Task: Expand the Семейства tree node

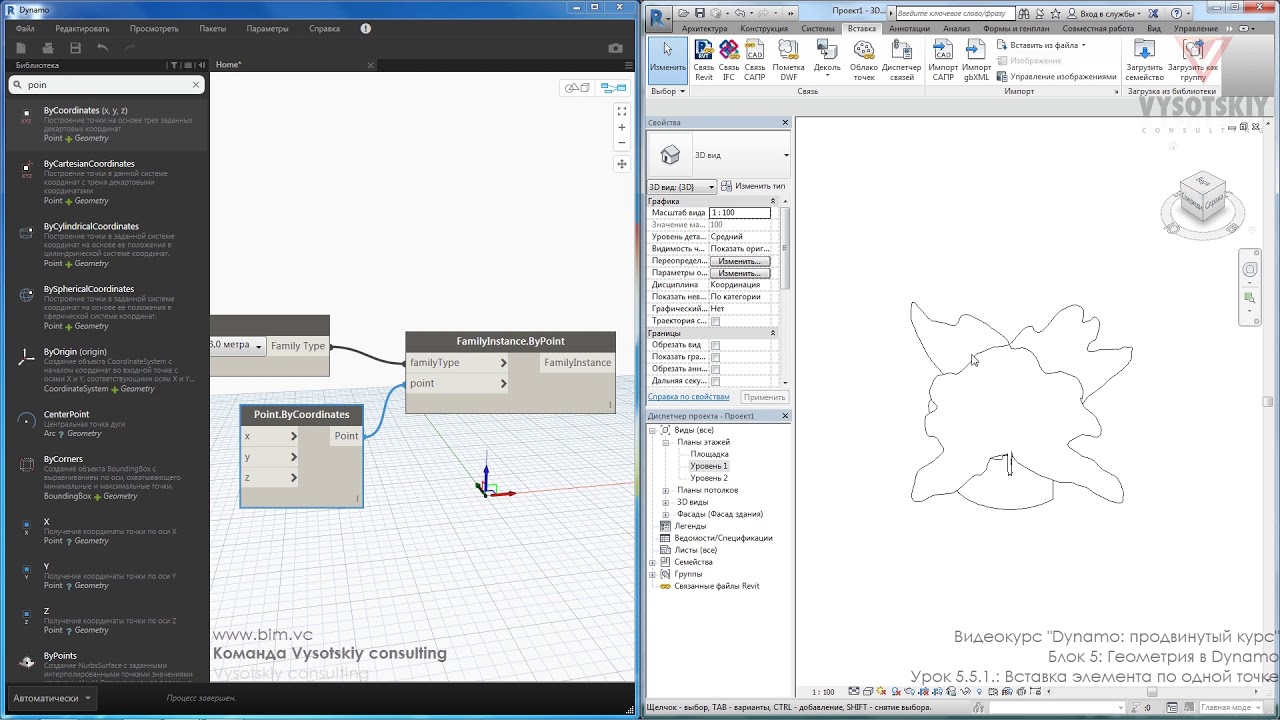Action: [653, 562]
